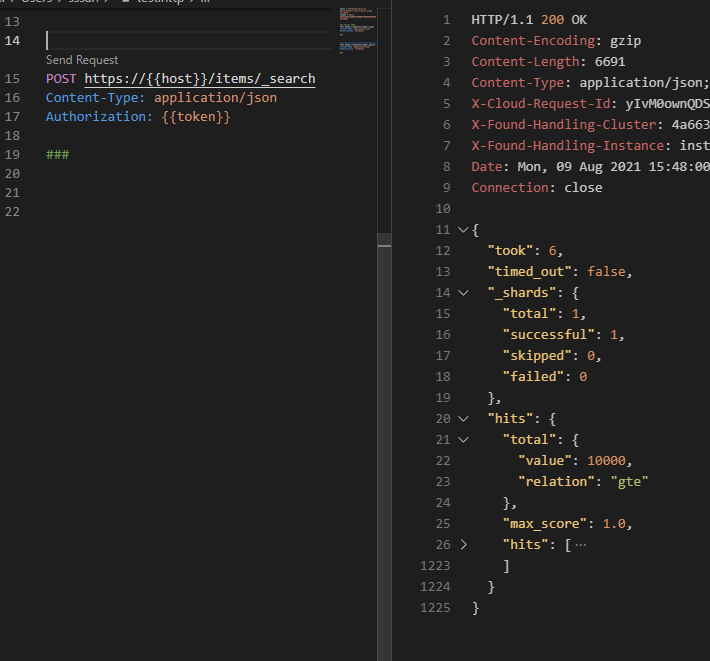Screen dimensions: 710x661
Task: Collapse the "total" object fold arrow
Action: [462, 440]
